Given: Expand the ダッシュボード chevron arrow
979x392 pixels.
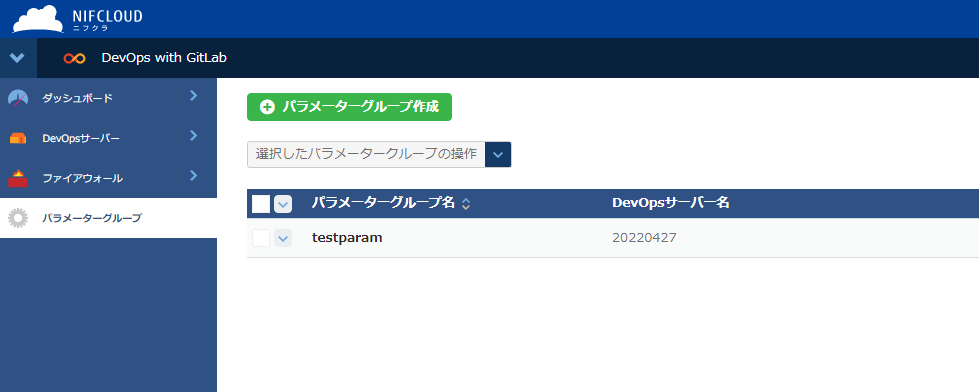Looking at the screenshot, I should click(x=194, y=96).
